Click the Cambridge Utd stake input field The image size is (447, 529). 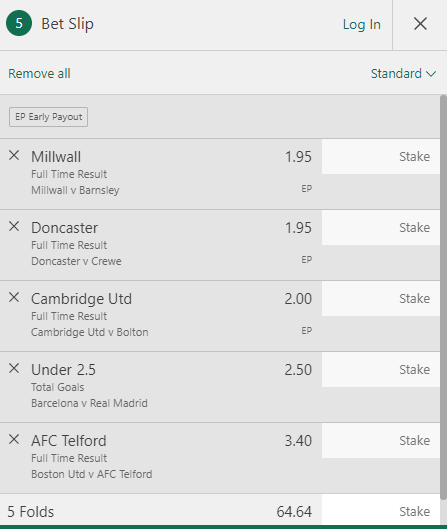point(381,299)
